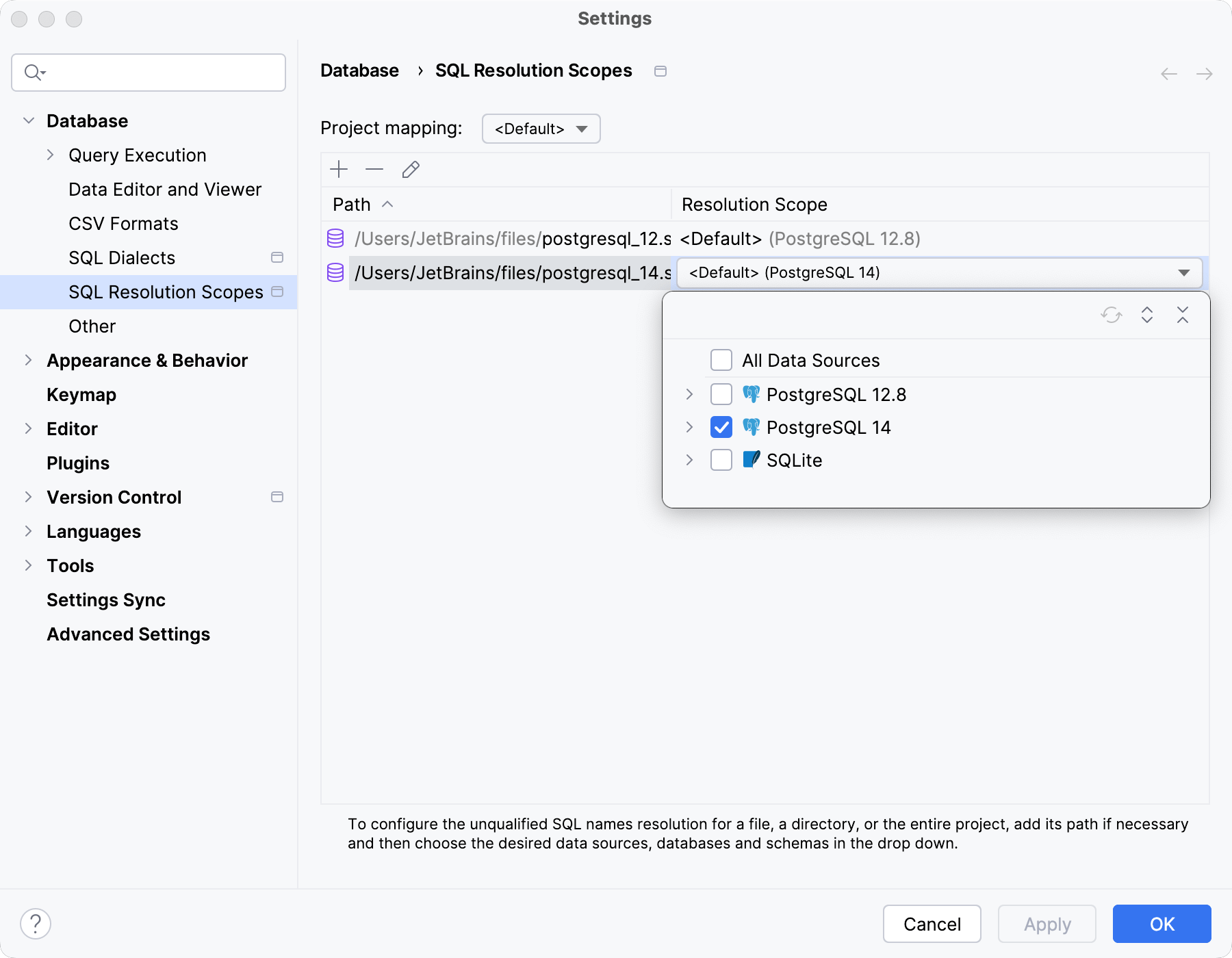This screenshot has width=1232, height=958.
Task: Open Database in the breadcrumb
Action: 359,70
